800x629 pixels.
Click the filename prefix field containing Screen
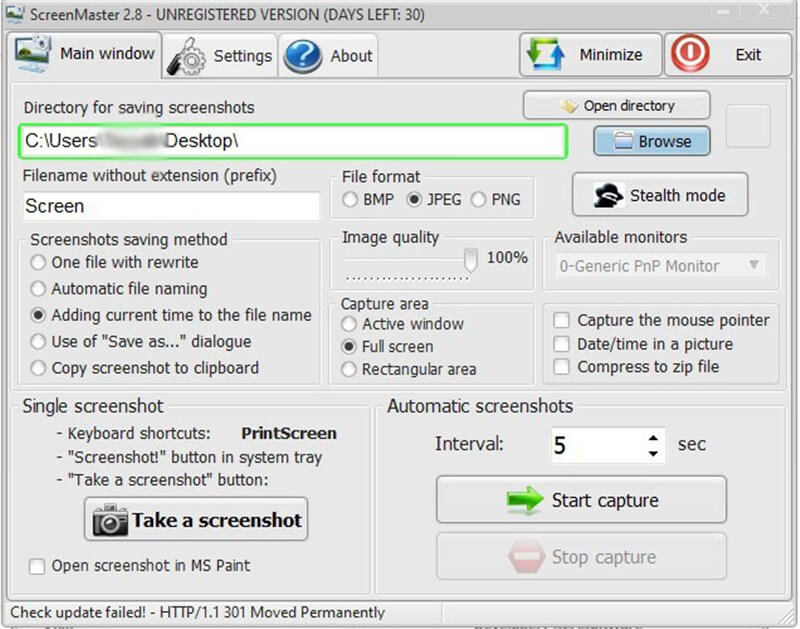coord(170,206)
